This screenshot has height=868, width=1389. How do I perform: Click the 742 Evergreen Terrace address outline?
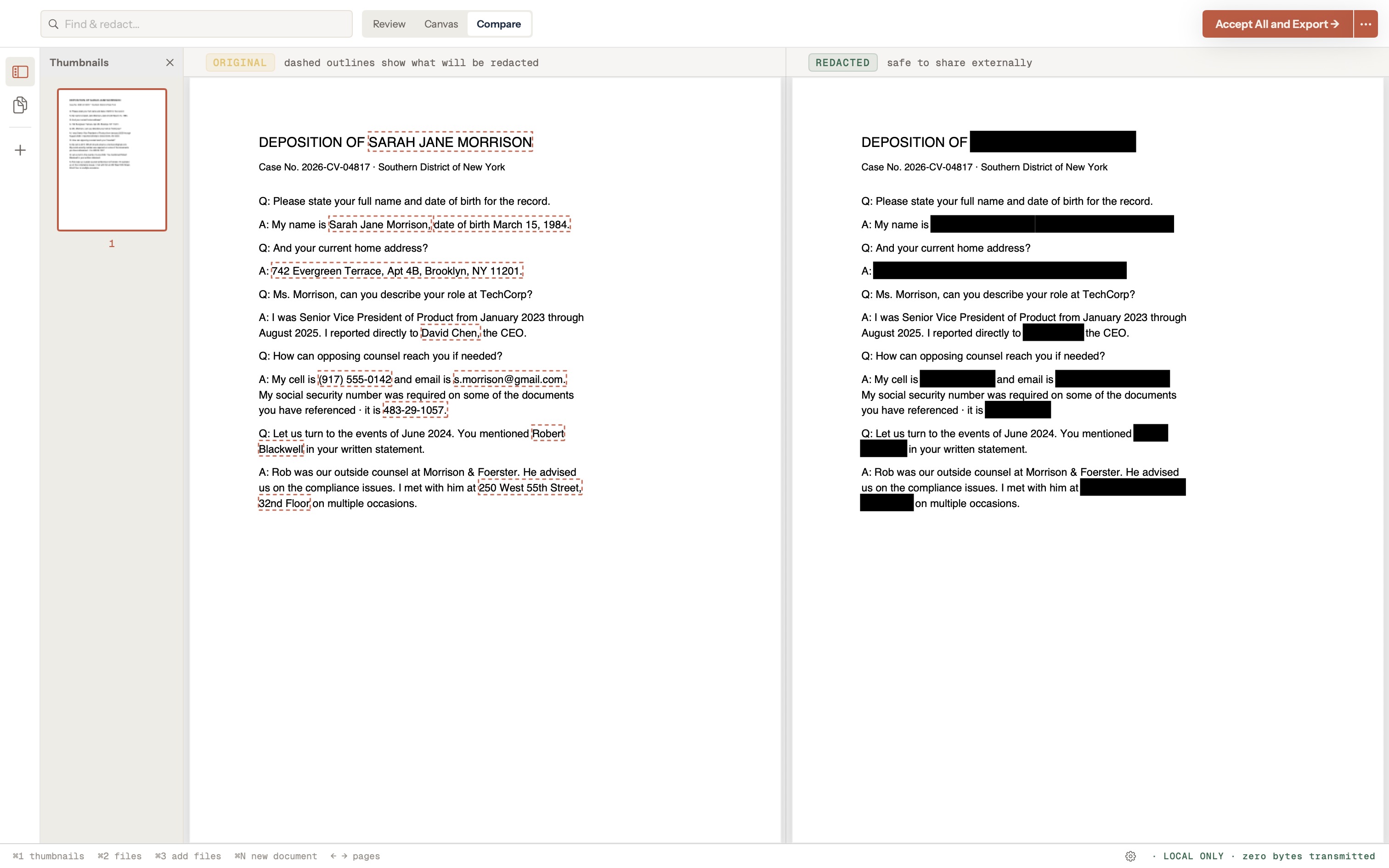pyautogui.click(x=397, y=271)
